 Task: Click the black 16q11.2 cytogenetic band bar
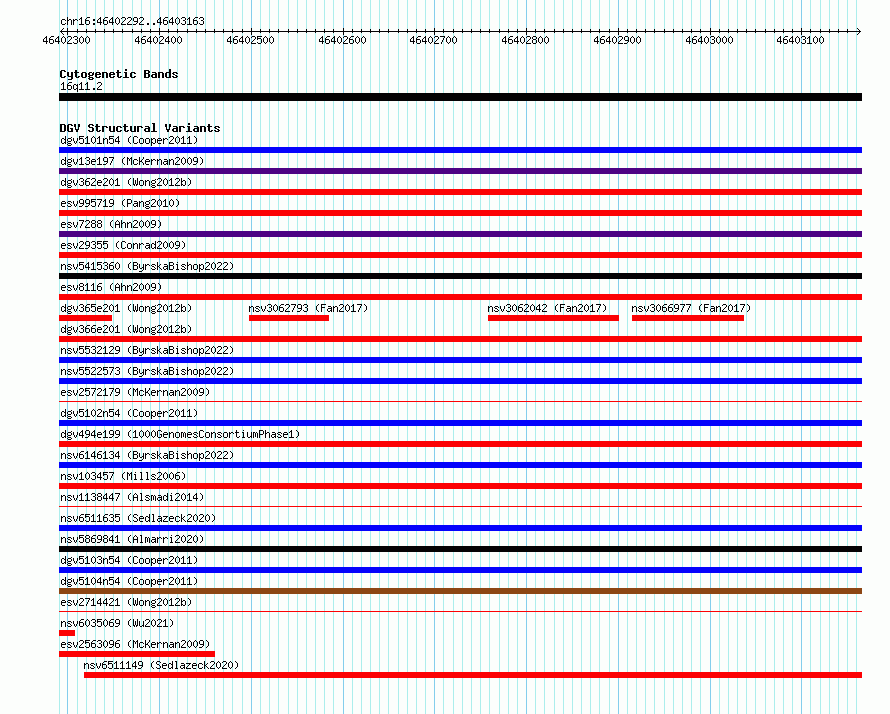click(460, 97)
